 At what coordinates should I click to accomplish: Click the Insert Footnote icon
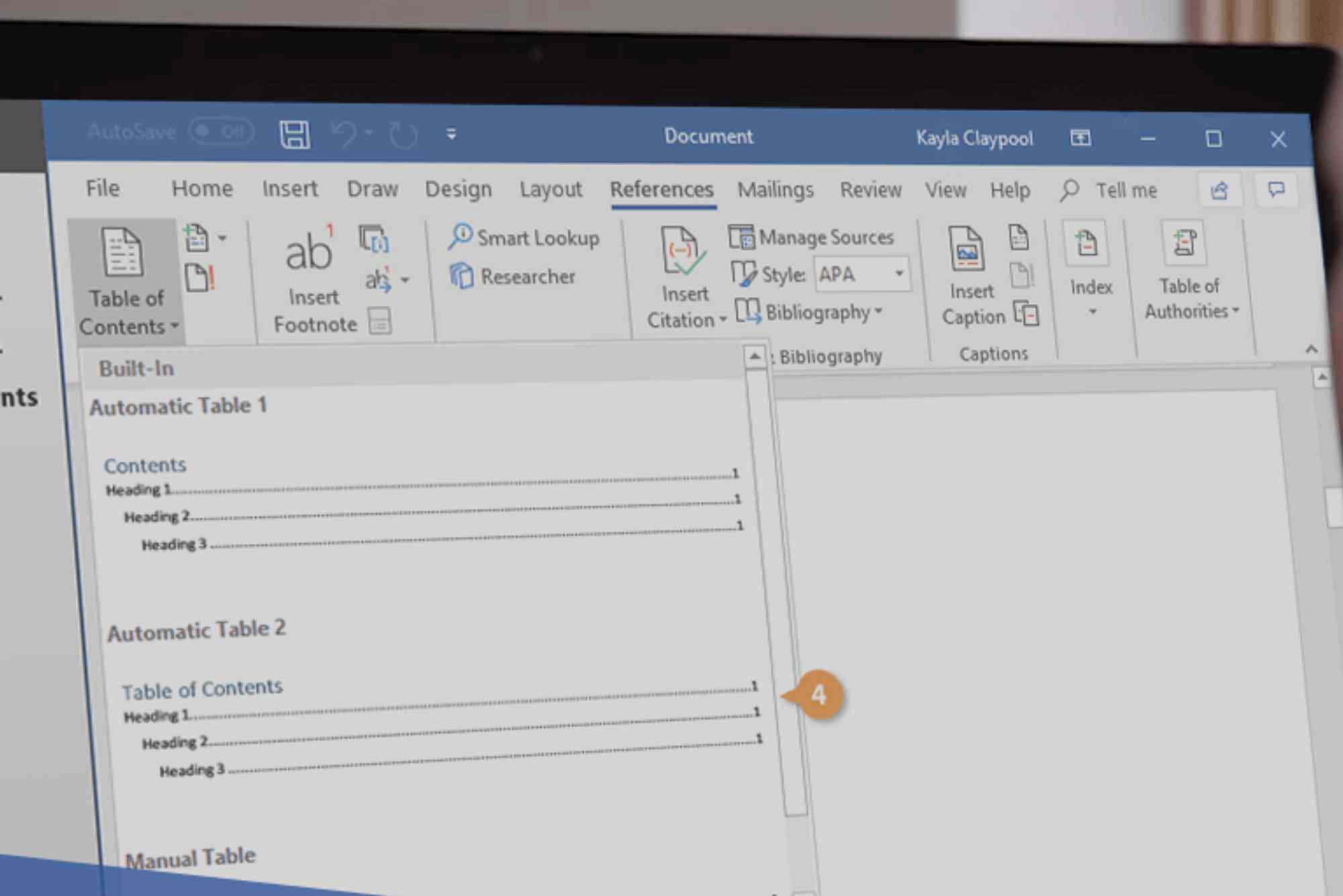(308, 252)
